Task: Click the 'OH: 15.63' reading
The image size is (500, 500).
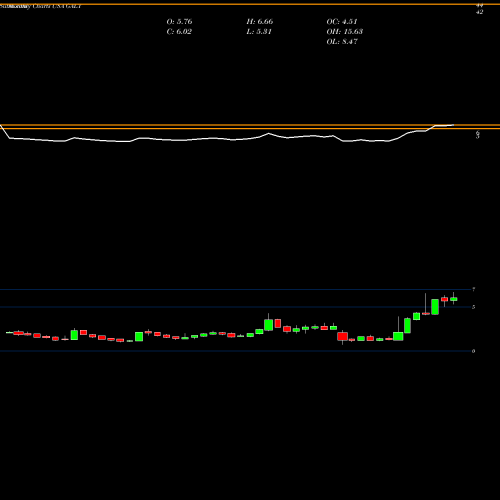Action: point(344,32)
